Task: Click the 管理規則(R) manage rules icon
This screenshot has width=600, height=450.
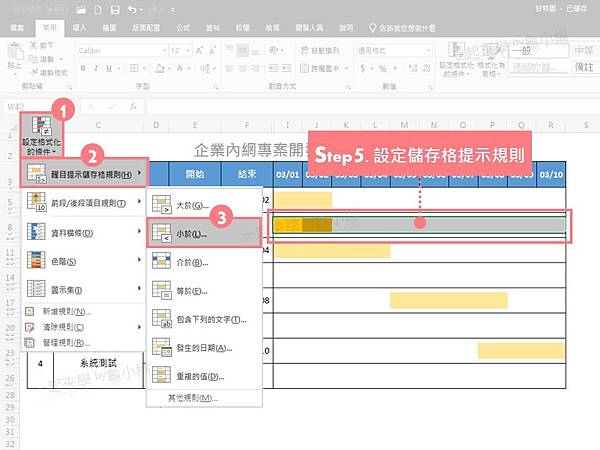Action: (30, 342)
